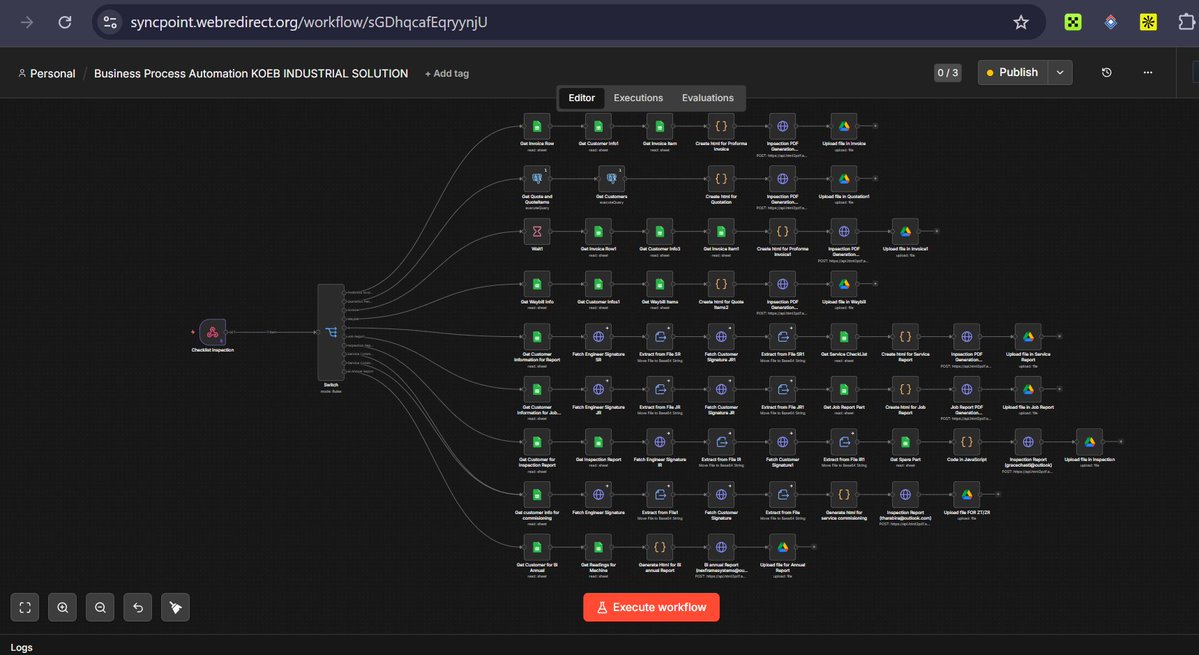Screen dimensions: 1199x655
Task: Open the Get Invoice Row1 node
Action: point(598,232)
